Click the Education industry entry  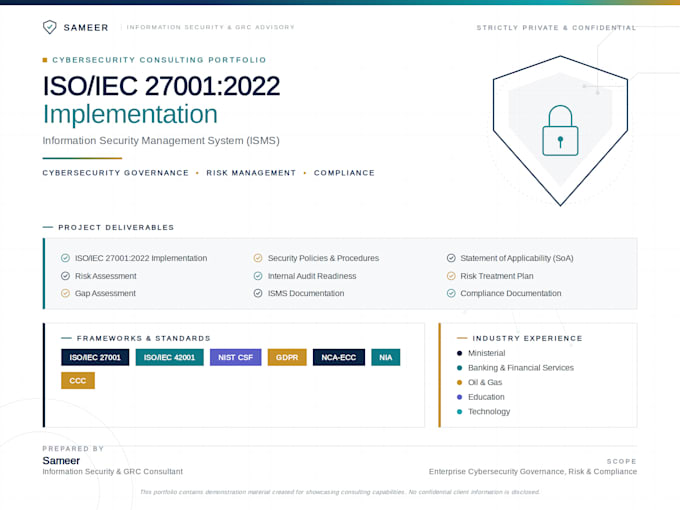486,397
